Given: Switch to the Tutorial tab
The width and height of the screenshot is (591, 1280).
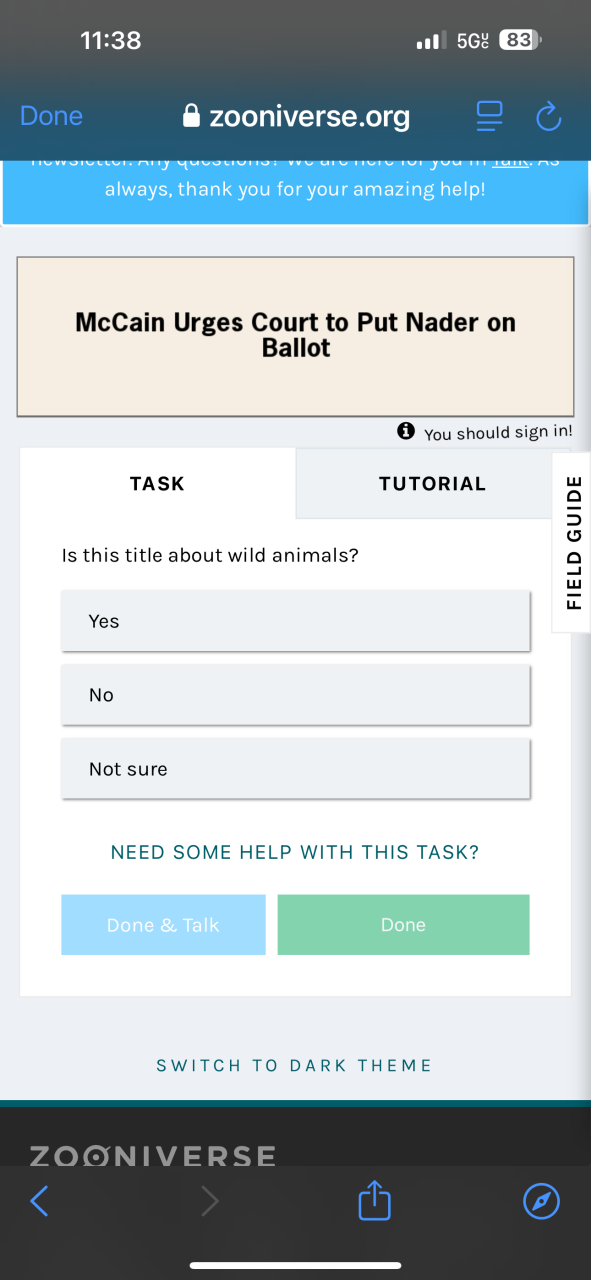Looking at the screenshot, I should click(432, 483).
